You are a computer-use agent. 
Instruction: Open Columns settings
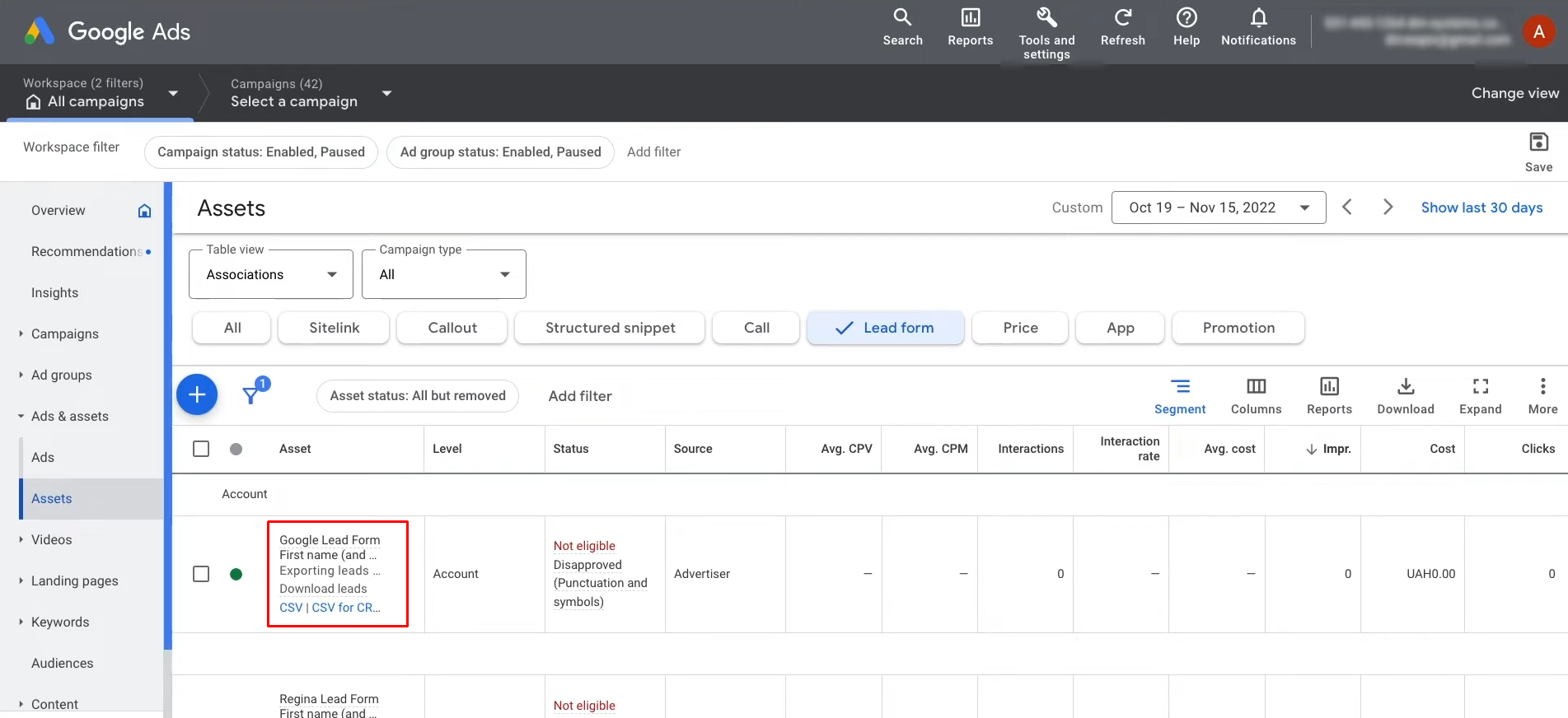click(1256, 396)
